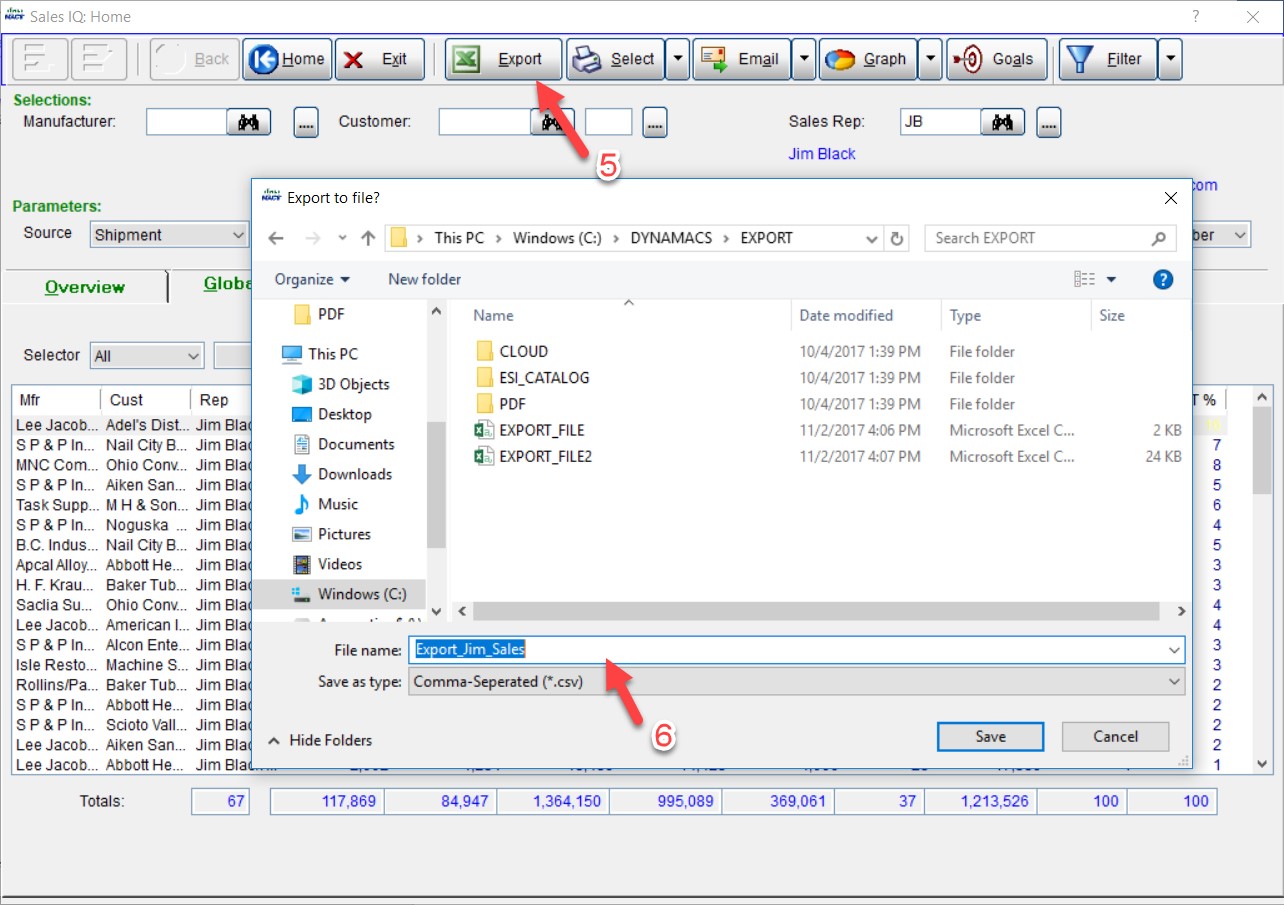Click the Manufacturer binoculars search icon
The width and height of the screenshot is (1284, 905).
click(x=249, y=122)
